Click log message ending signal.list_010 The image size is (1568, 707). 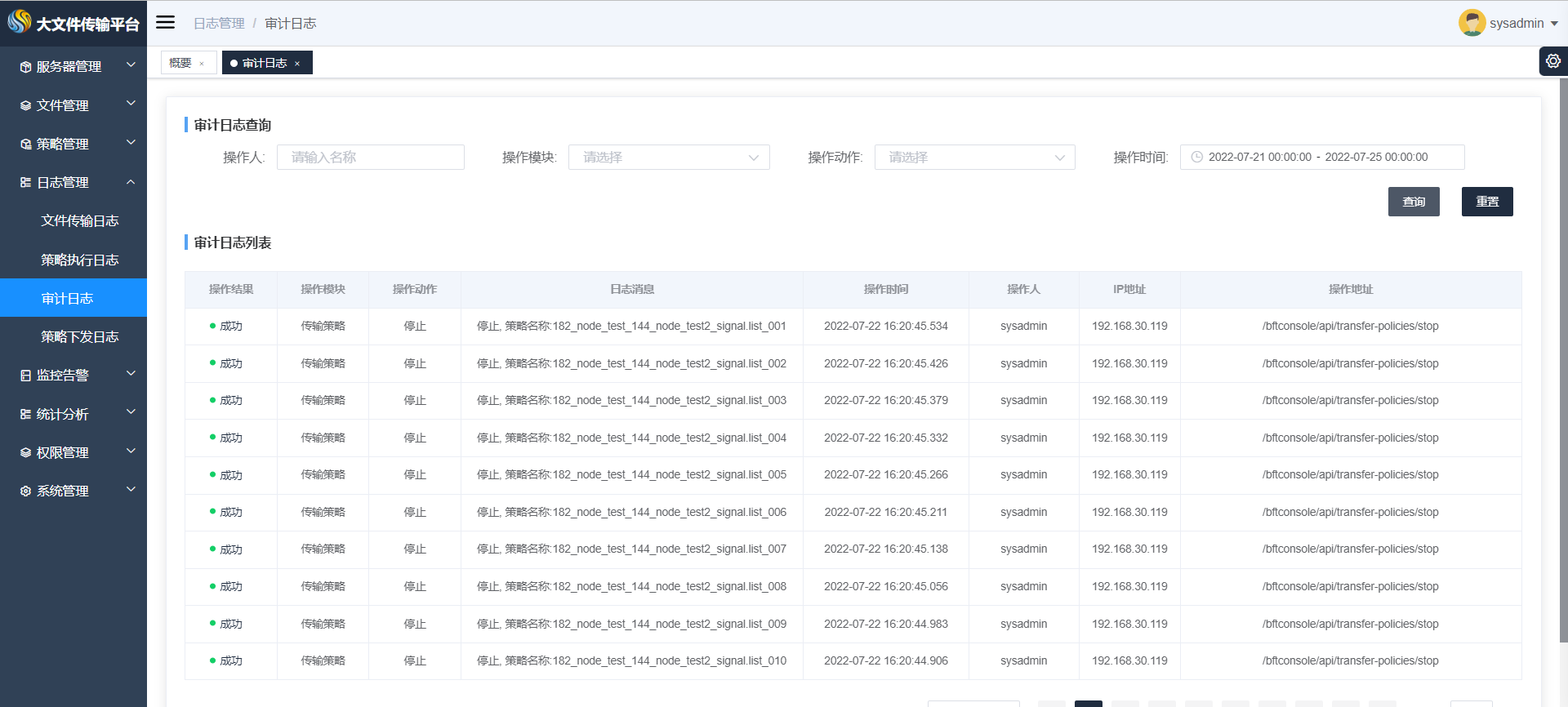coord(632,660)
